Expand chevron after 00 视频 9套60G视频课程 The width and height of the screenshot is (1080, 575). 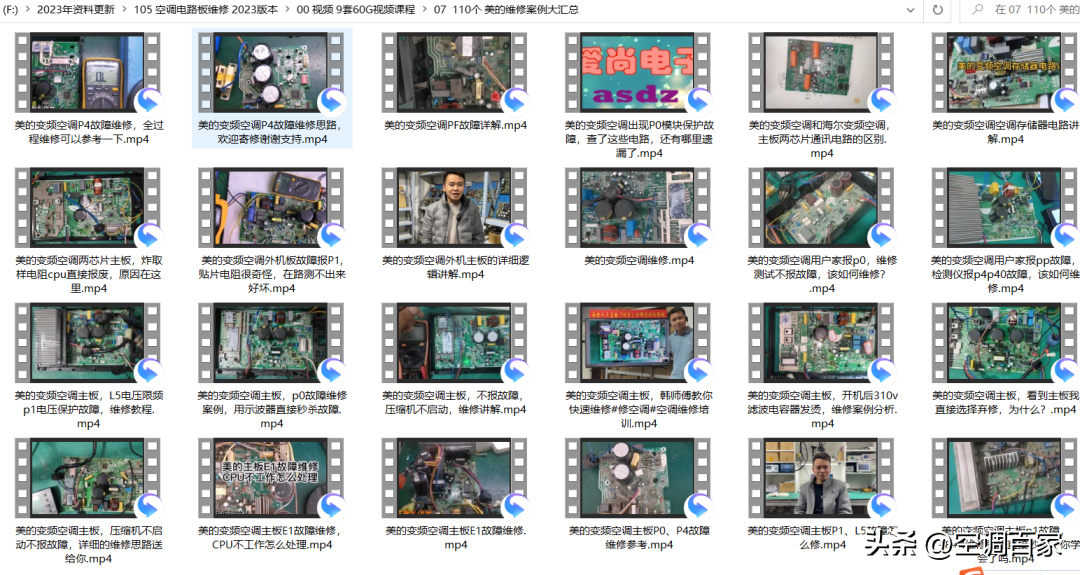point(424,10)
